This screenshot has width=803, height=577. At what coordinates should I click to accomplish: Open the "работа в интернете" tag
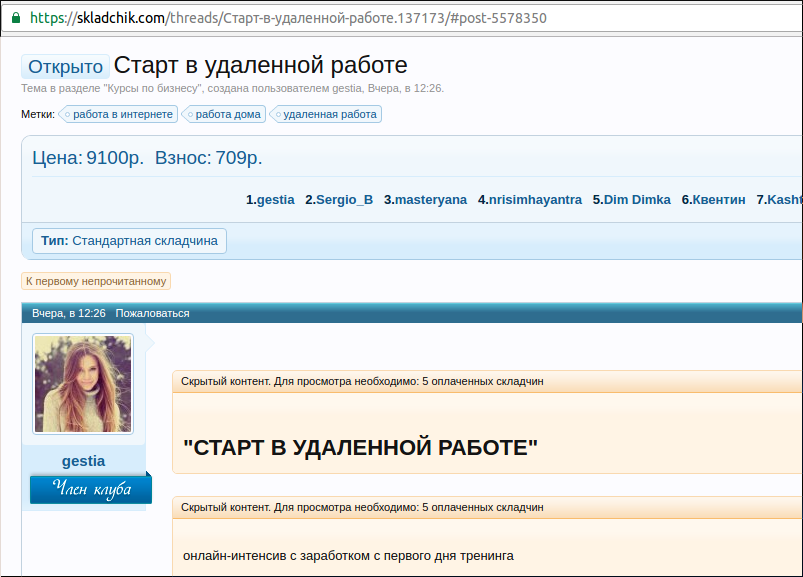coord(119,114)
